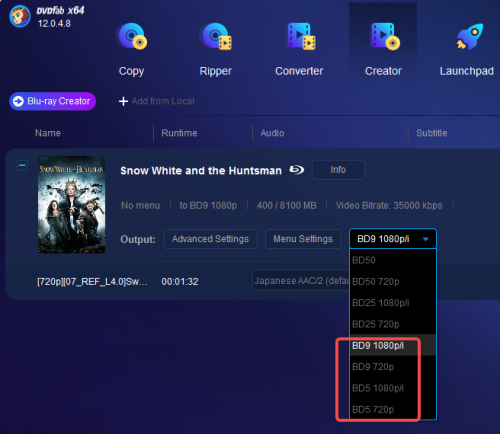Viewport: 500px width, 434px height.
Task: Open Advanced Settings
Action: point(210,239)
